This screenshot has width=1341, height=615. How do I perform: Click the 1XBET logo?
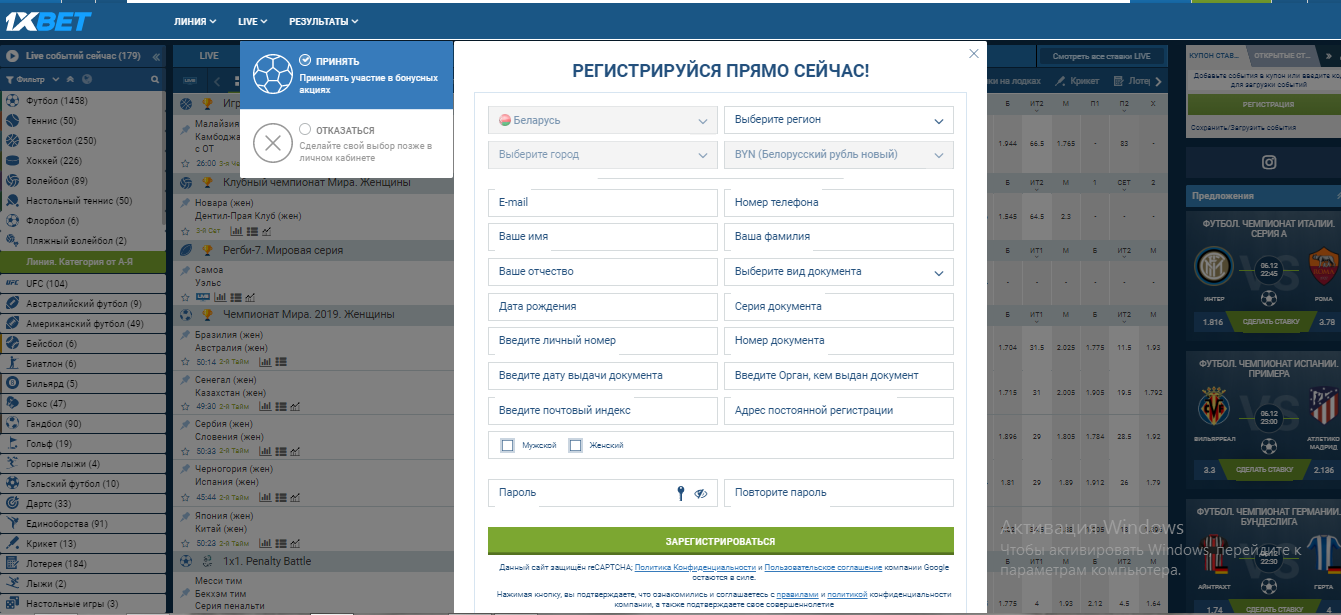pos(46,21)
